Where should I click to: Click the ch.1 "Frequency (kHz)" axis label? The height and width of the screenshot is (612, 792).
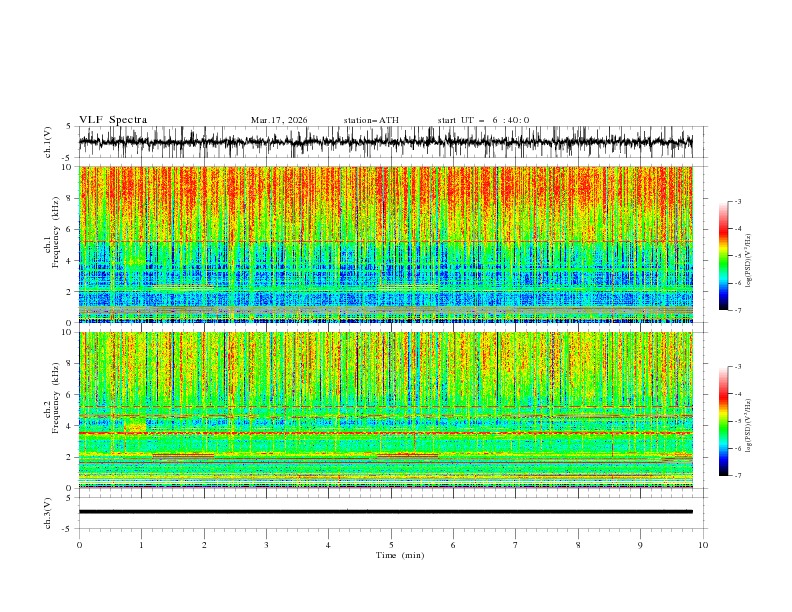click(x=56, y=233)
